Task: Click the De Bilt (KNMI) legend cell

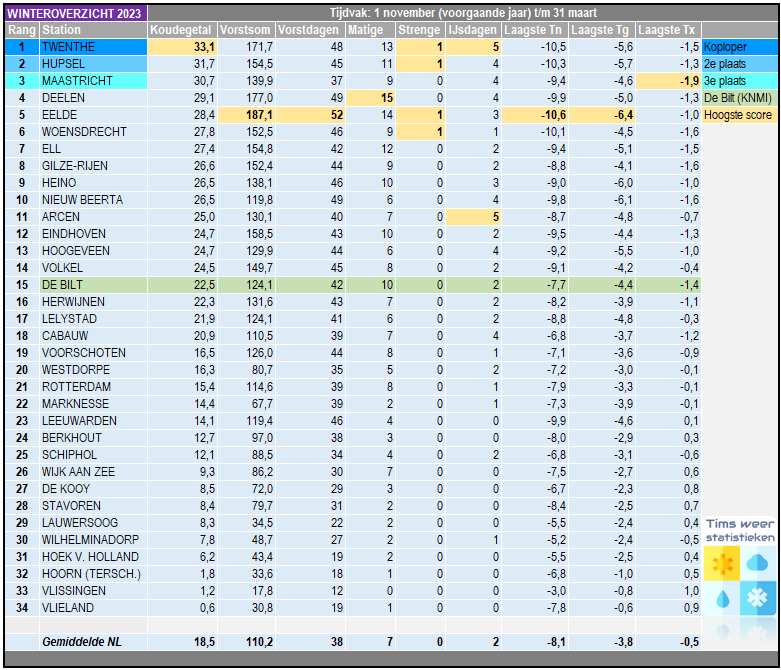Action: click(x=740, y=98)
